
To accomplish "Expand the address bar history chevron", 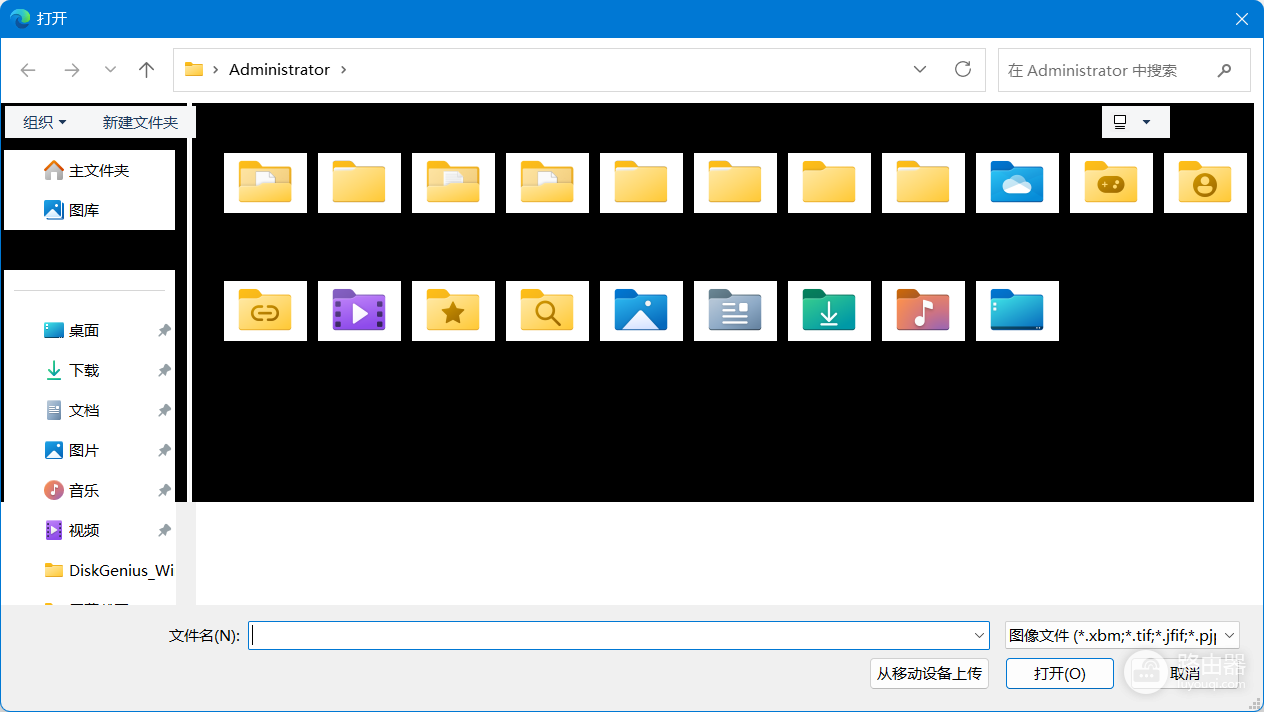I will [920, 69].
